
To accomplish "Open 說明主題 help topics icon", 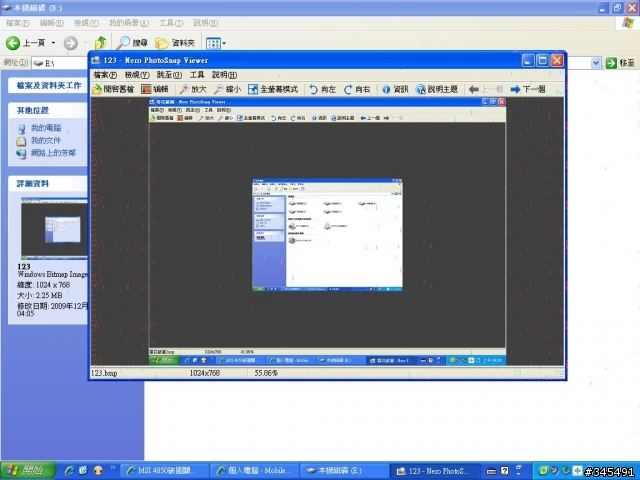I will click(420, 89).
